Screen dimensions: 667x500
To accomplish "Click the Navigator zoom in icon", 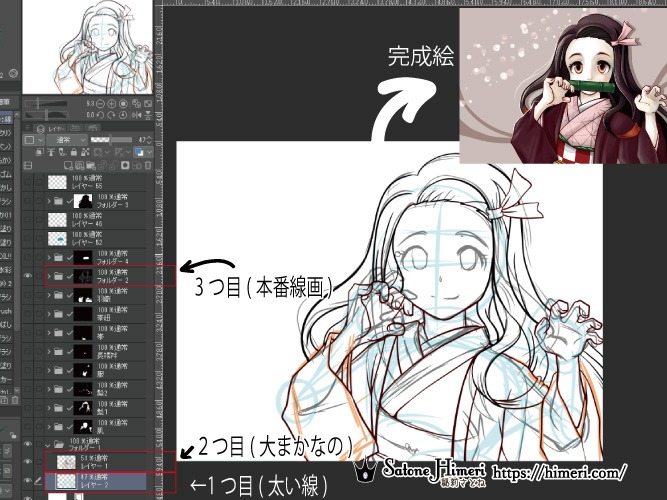I will (111, 103).
